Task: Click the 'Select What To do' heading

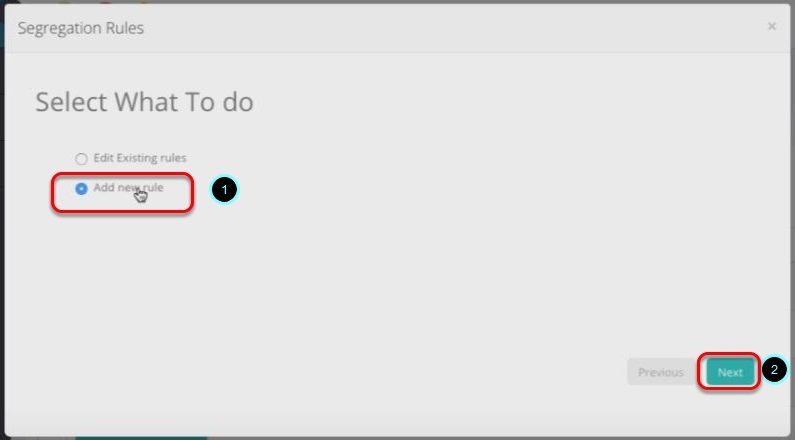Action: tap(144, 102)
